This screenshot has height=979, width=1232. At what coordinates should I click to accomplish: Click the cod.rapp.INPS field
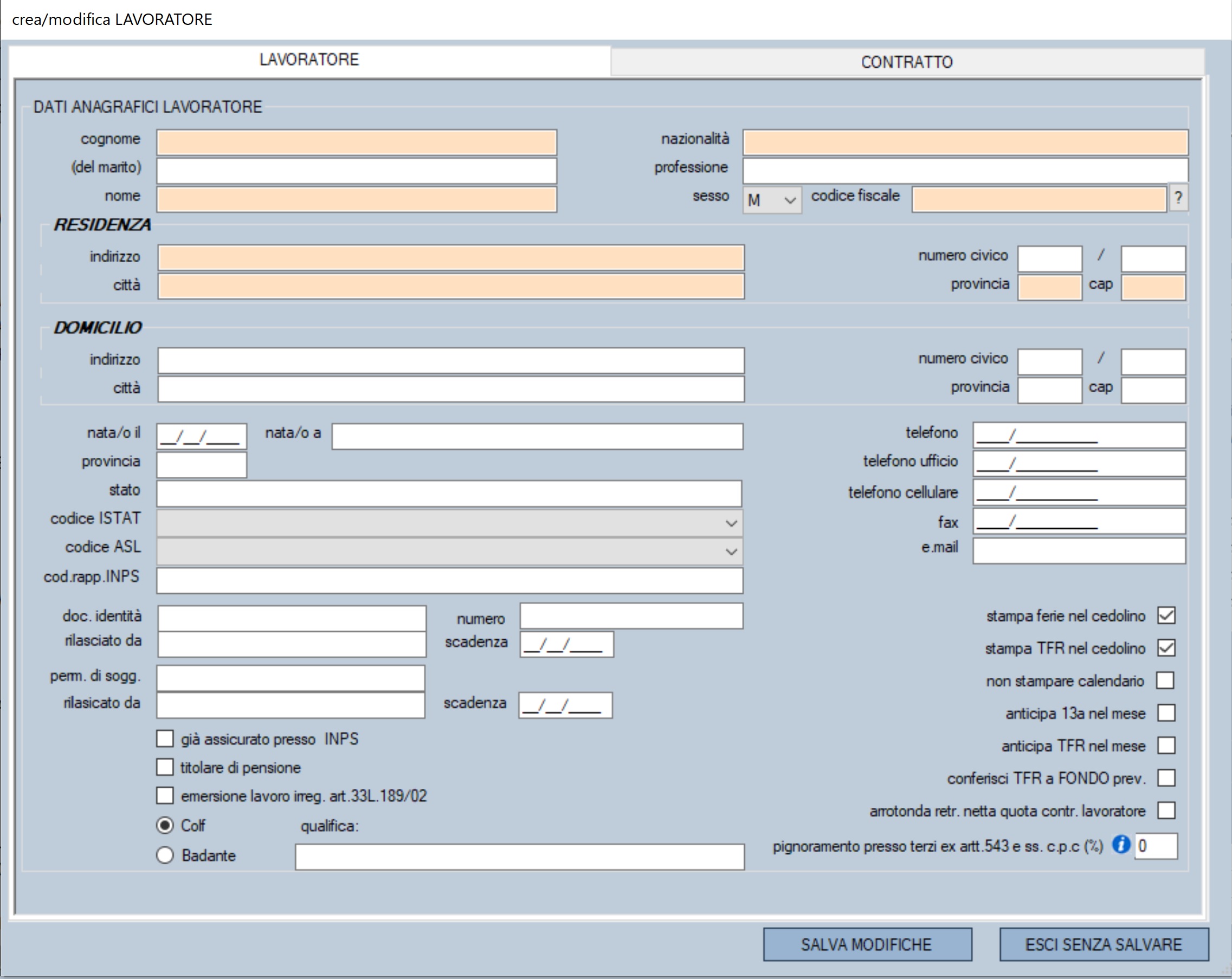tap(450, 580)
